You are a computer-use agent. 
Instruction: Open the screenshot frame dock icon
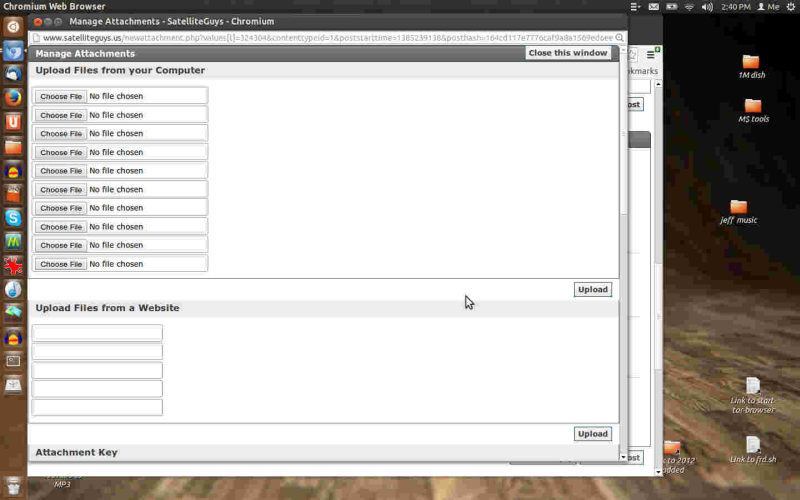[x=13, y=361]
